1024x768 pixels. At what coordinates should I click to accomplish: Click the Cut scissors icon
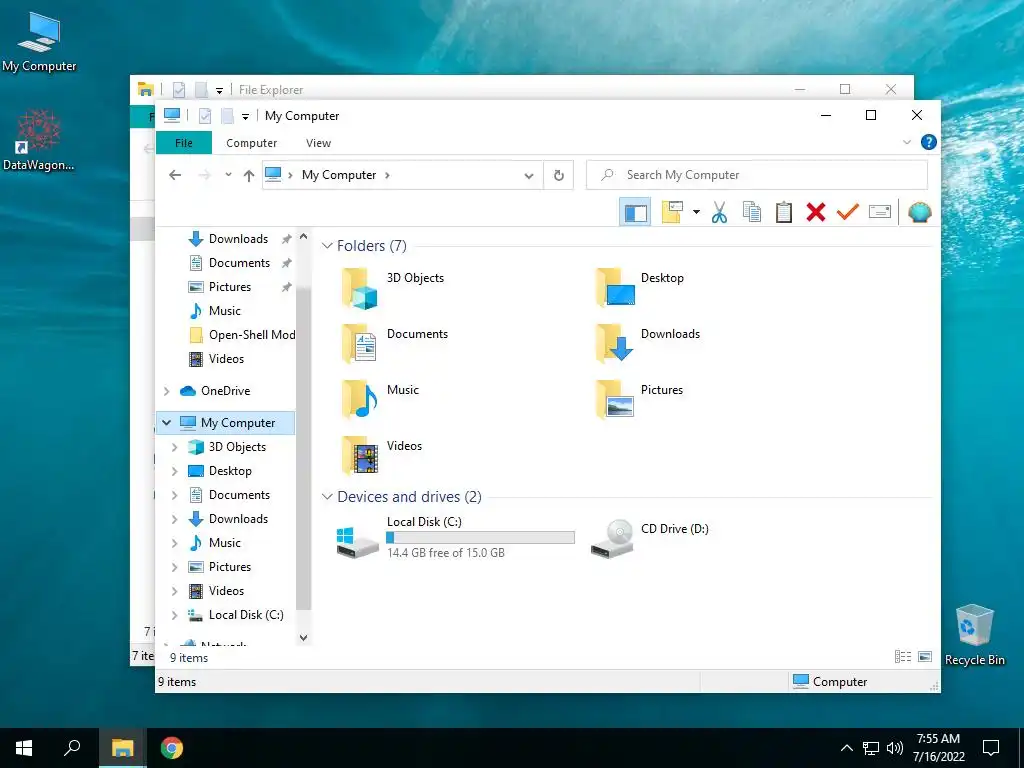tap(719, 212)
